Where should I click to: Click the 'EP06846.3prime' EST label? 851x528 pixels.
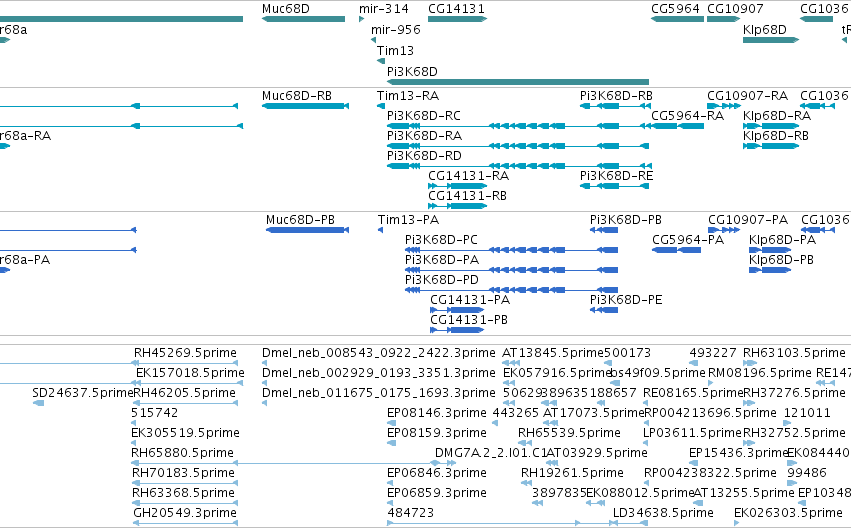[437, 473]
